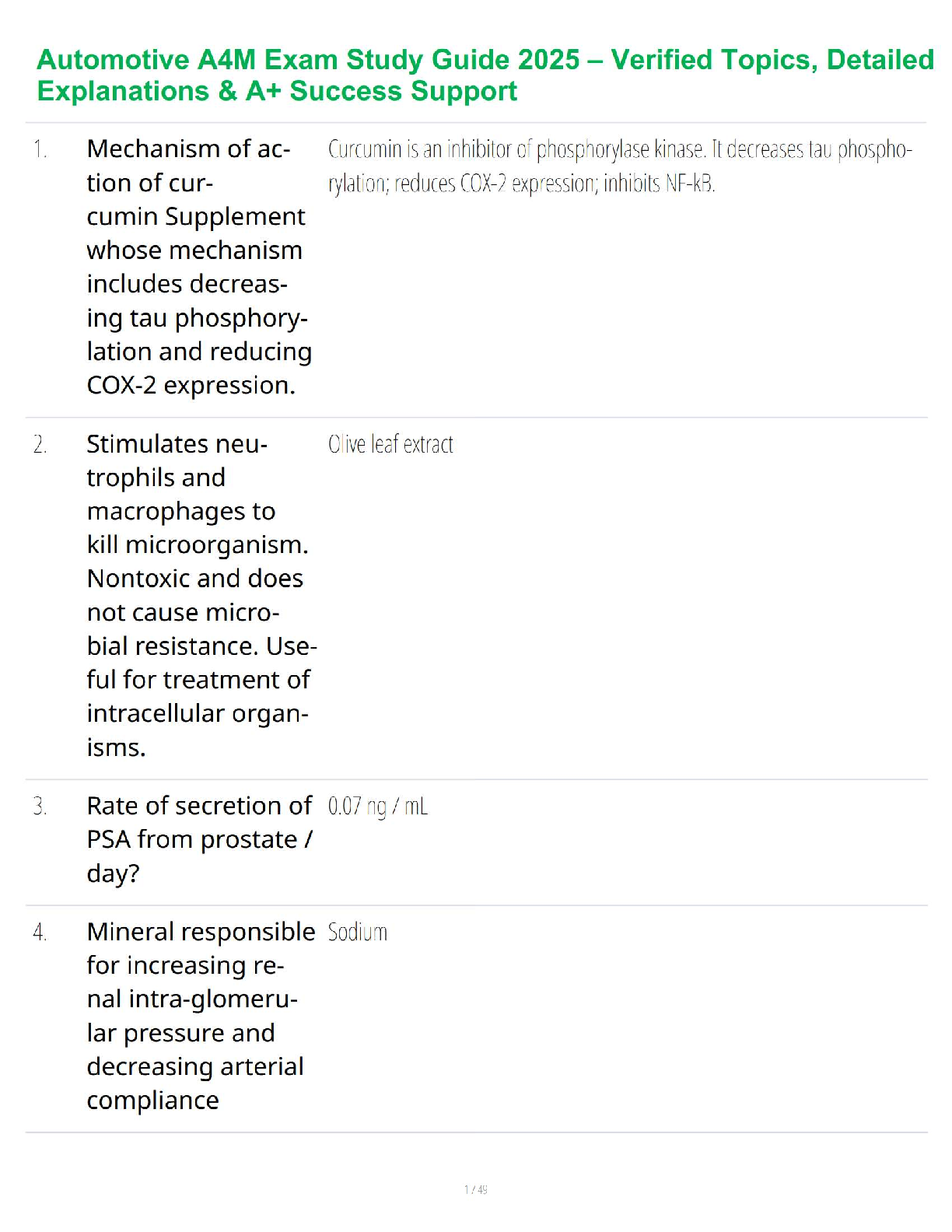Click the neutrophils and macrophages question
The image size is (952, 1232).
[x=198, y=595]
